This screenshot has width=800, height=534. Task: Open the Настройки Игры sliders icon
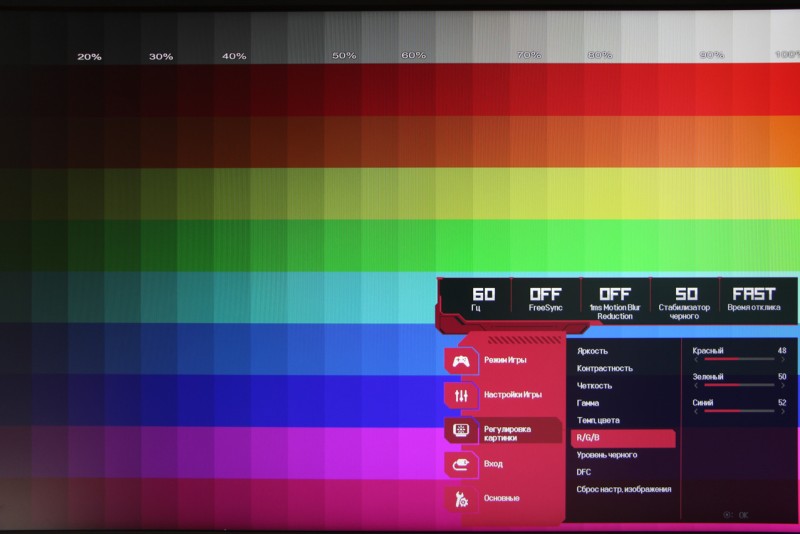click(x=461, y=395)
